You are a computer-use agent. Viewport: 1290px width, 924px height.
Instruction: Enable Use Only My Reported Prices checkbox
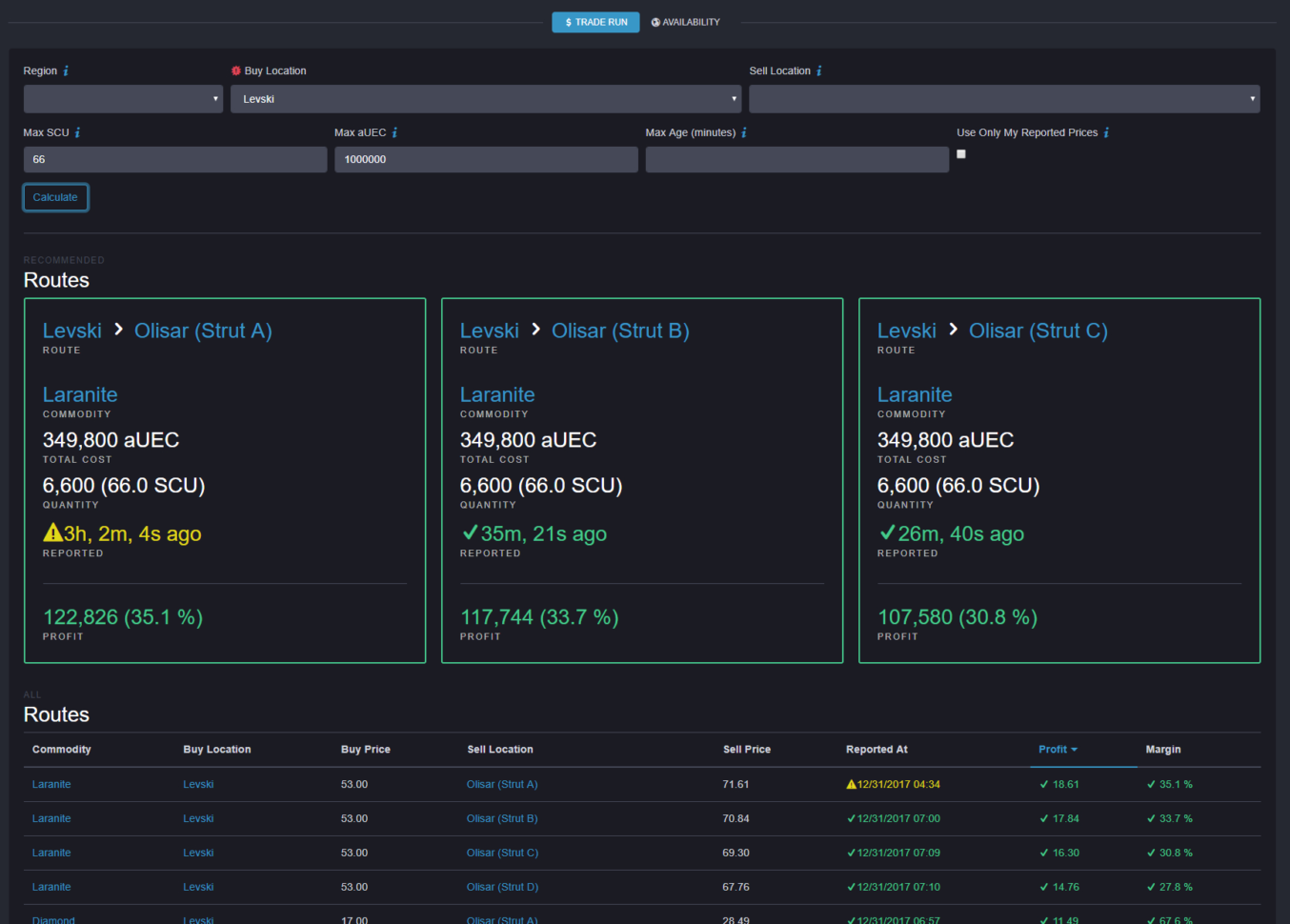960,153
